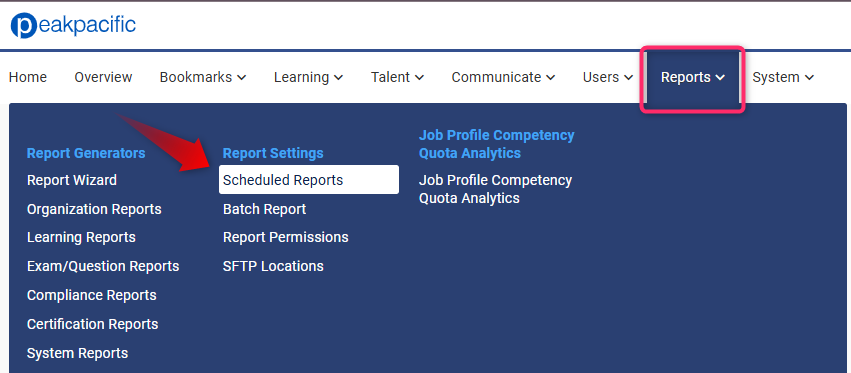
Task: Open the Report Wizard
Action: point(72,180)
